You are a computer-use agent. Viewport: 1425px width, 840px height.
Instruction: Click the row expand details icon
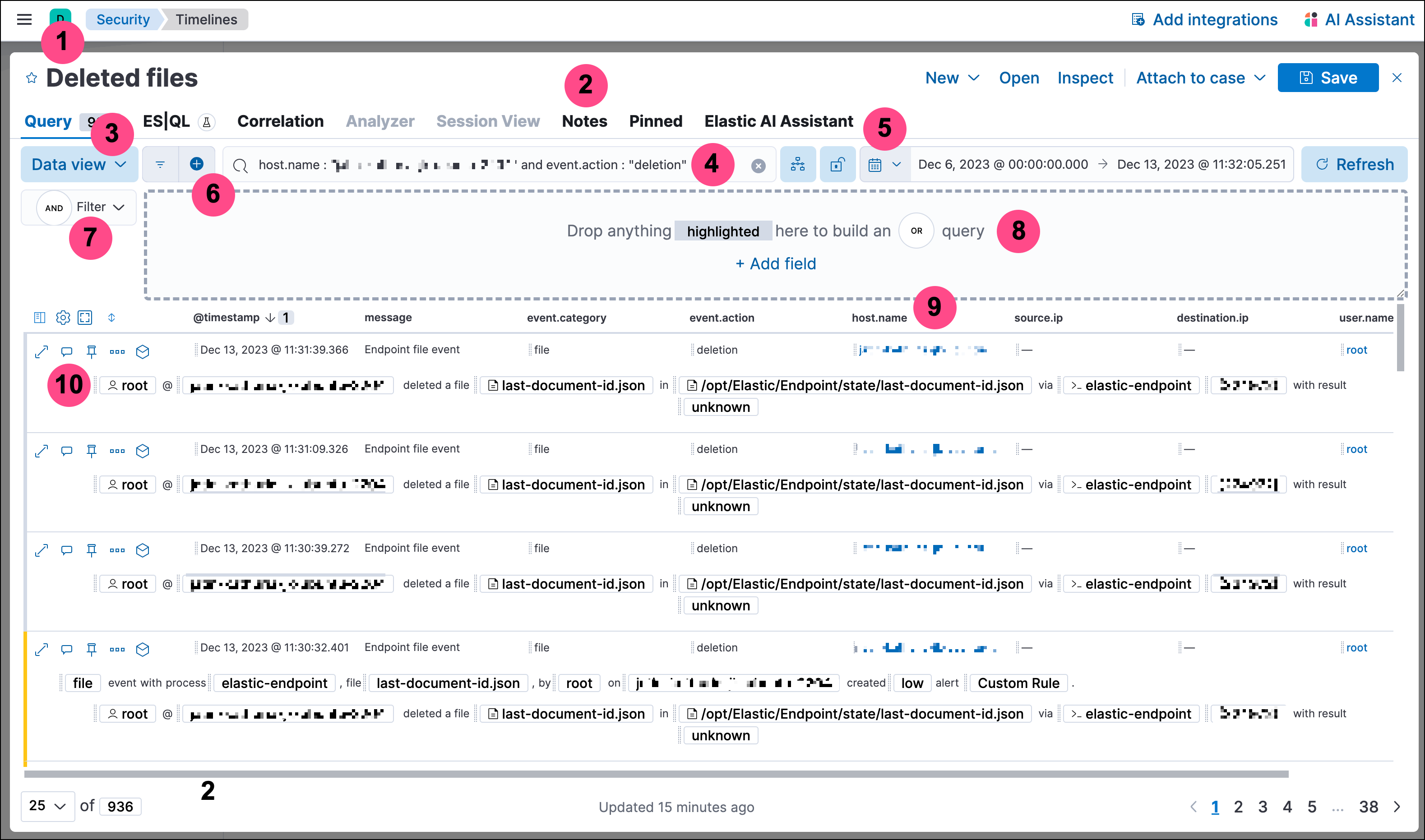(x=40, y=350)
